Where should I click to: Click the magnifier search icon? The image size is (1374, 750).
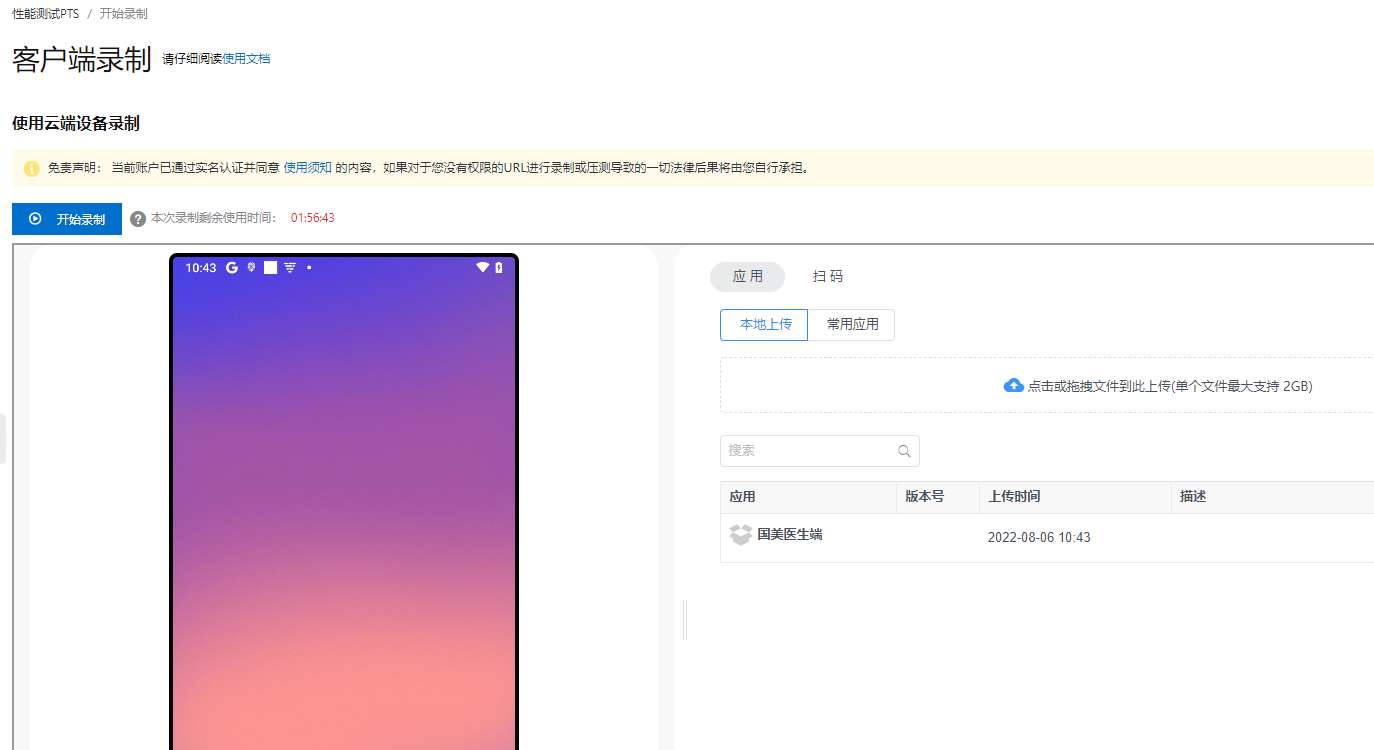(904, 451)
